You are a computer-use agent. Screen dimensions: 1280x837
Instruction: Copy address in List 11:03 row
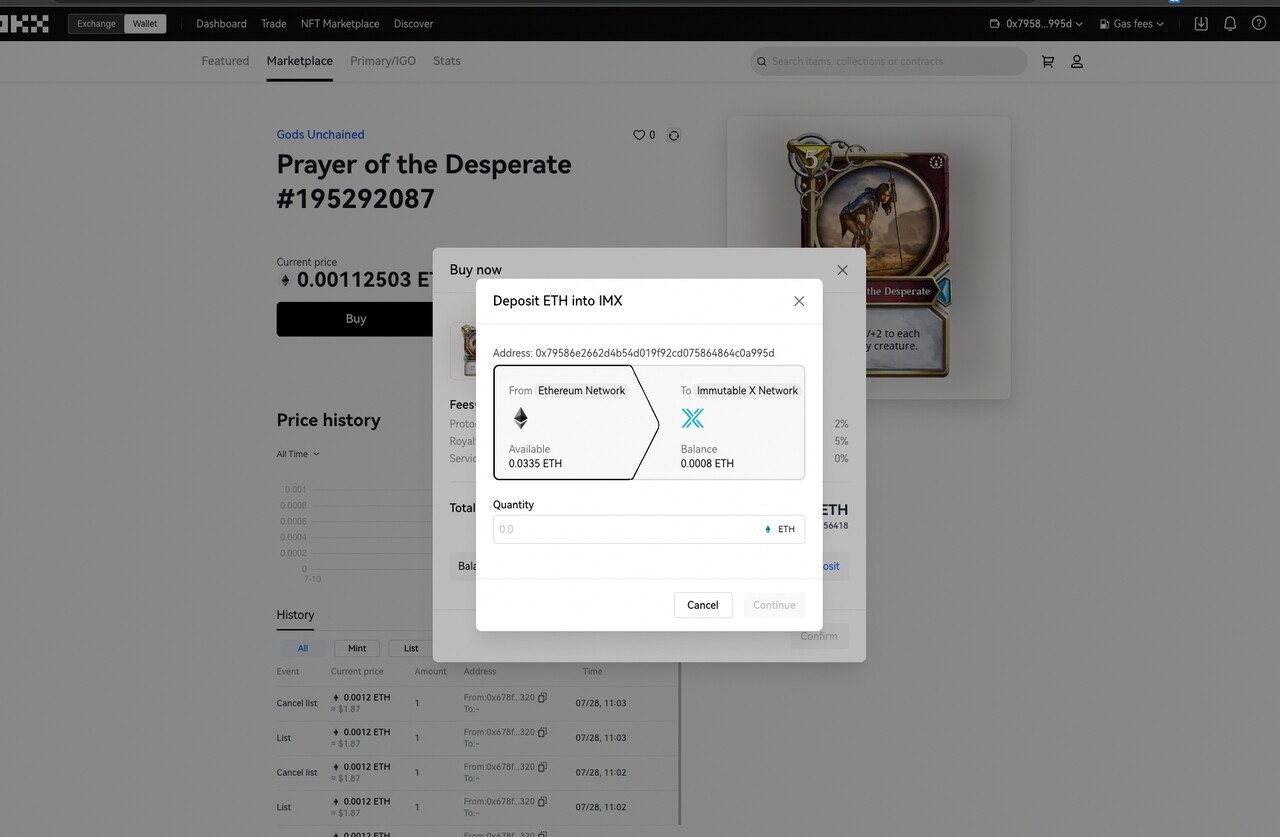[542, 732]
